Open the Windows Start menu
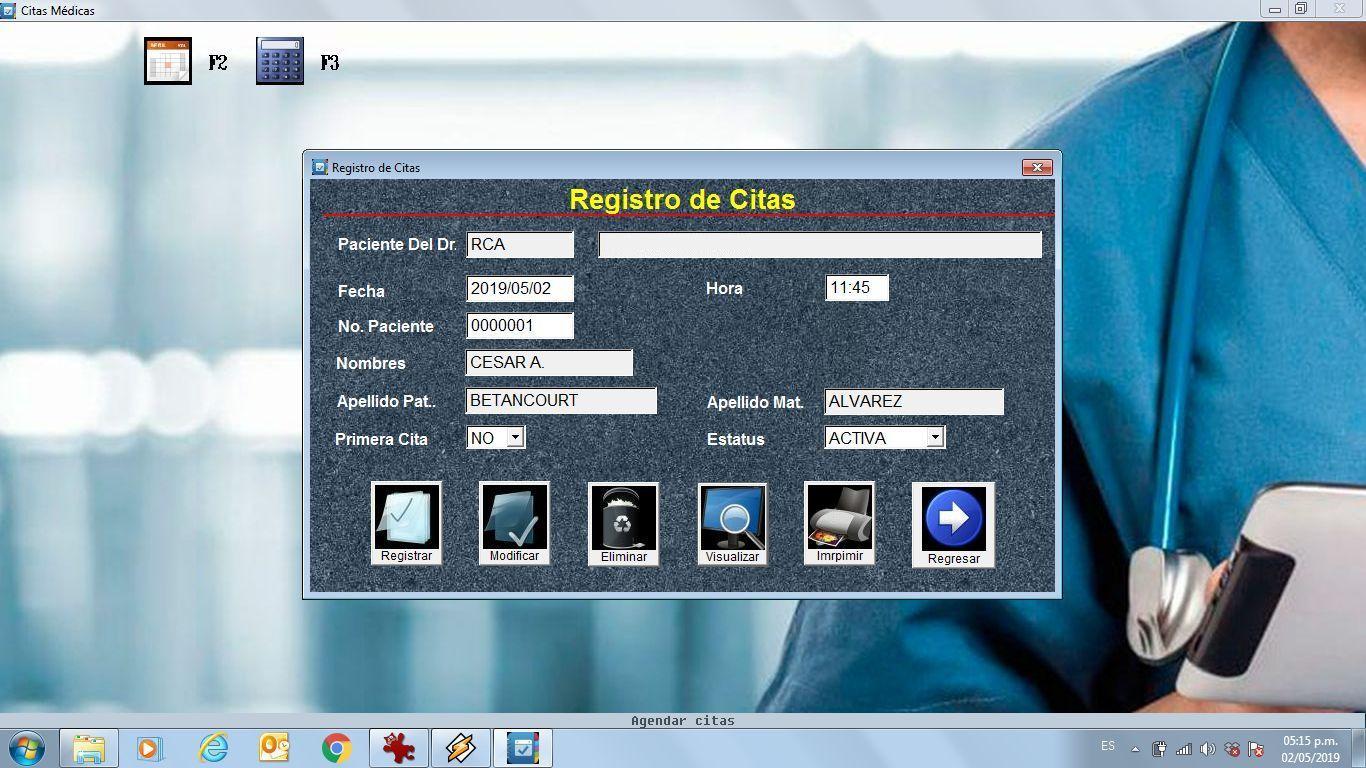 (27, 748)
